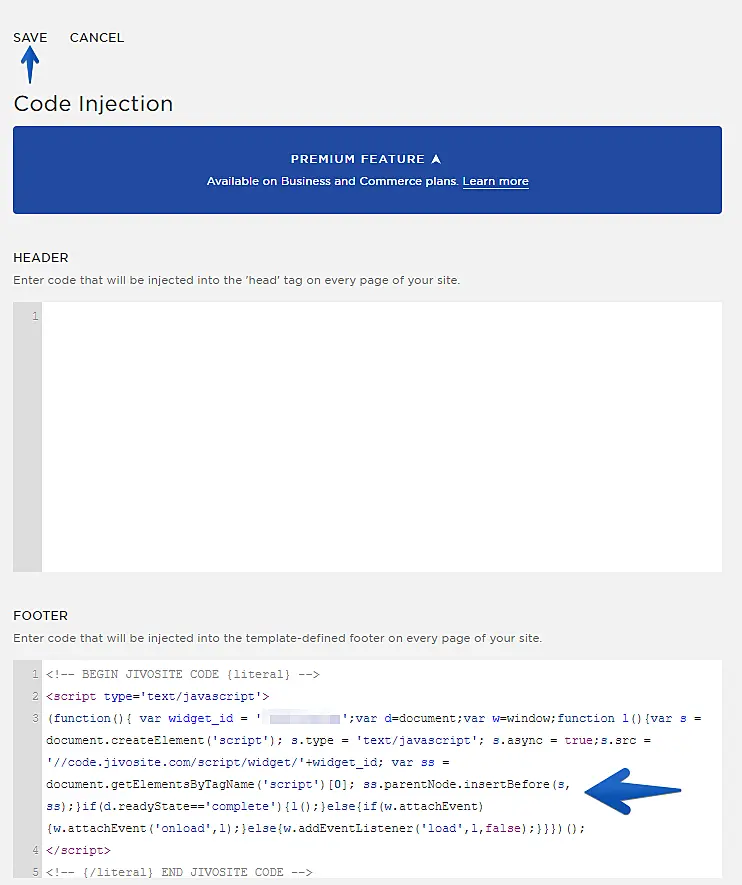Select line number 2 in FOOTER gutter
742x885 pixels.
[x=35, y=696]
